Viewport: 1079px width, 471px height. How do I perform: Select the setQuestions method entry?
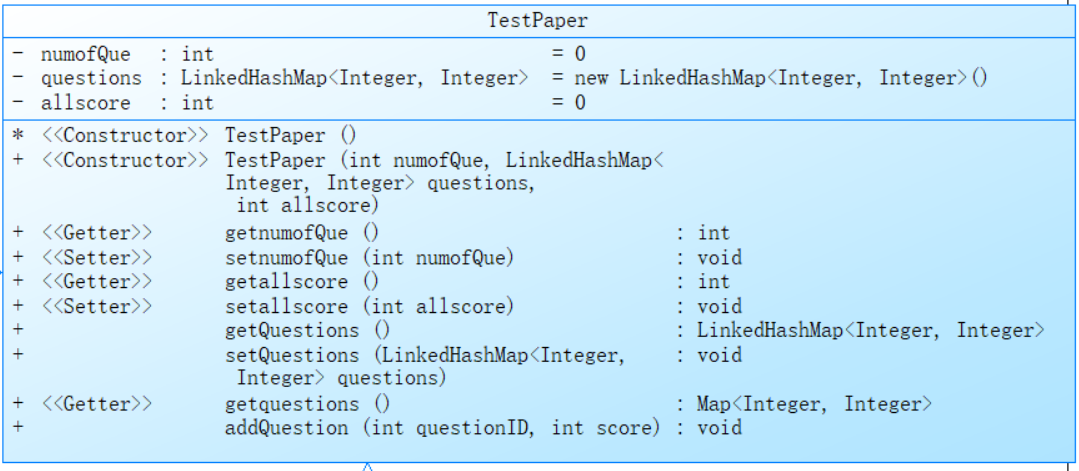click(425, 355)
